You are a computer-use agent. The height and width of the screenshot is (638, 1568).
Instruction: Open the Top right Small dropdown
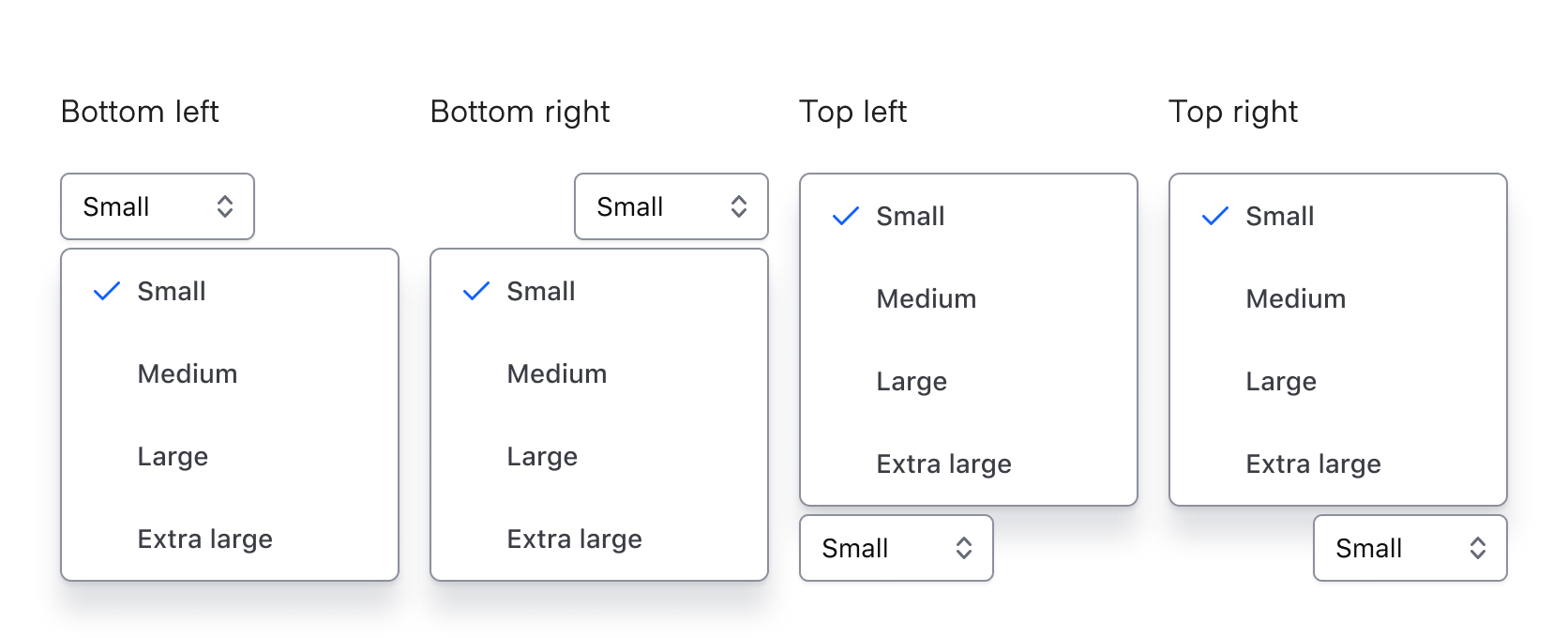1410,549
